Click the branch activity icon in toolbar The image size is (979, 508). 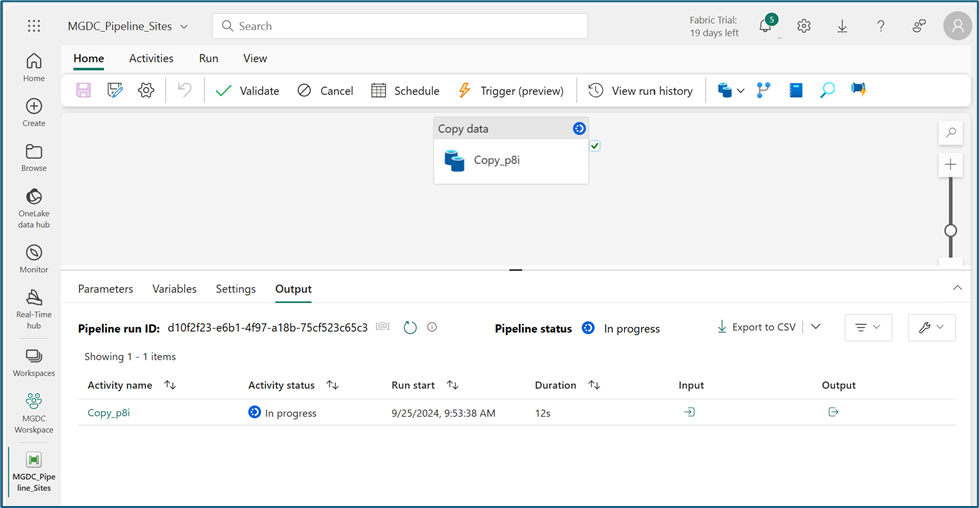tap(763, 90)
